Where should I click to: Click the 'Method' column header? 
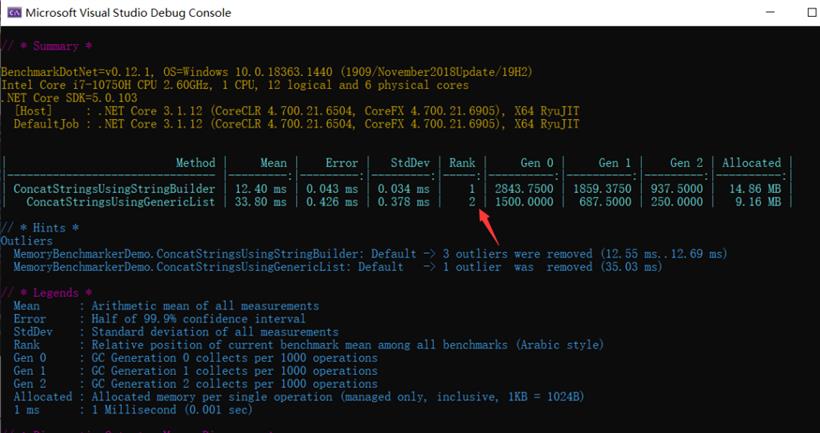[196, 163]
